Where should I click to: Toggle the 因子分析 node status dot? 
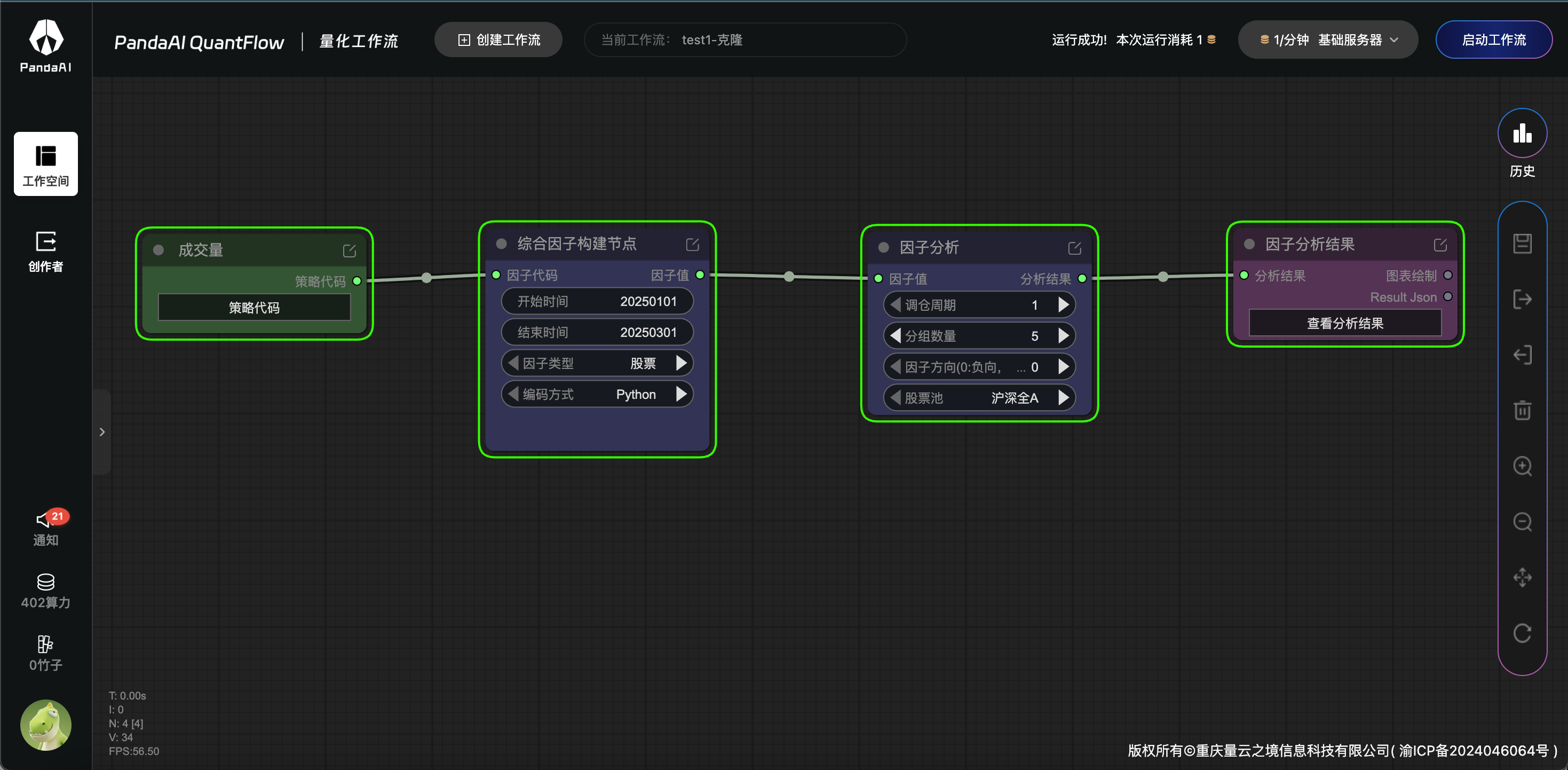coord(884,247)
